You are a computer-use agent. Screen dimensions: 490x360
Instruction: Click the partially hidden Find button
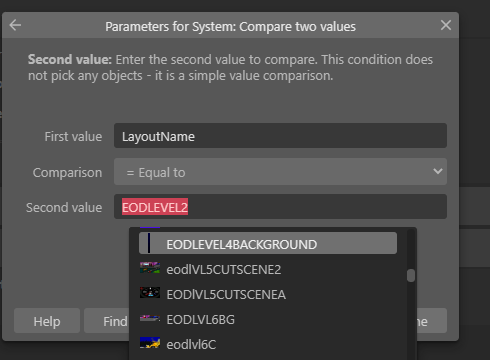coord(107,321)
